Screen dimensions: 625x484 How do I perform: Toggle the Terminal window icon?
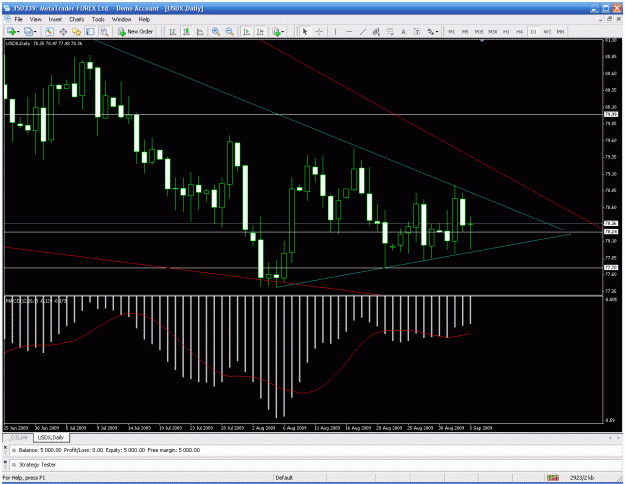click(x=90, y=31)
